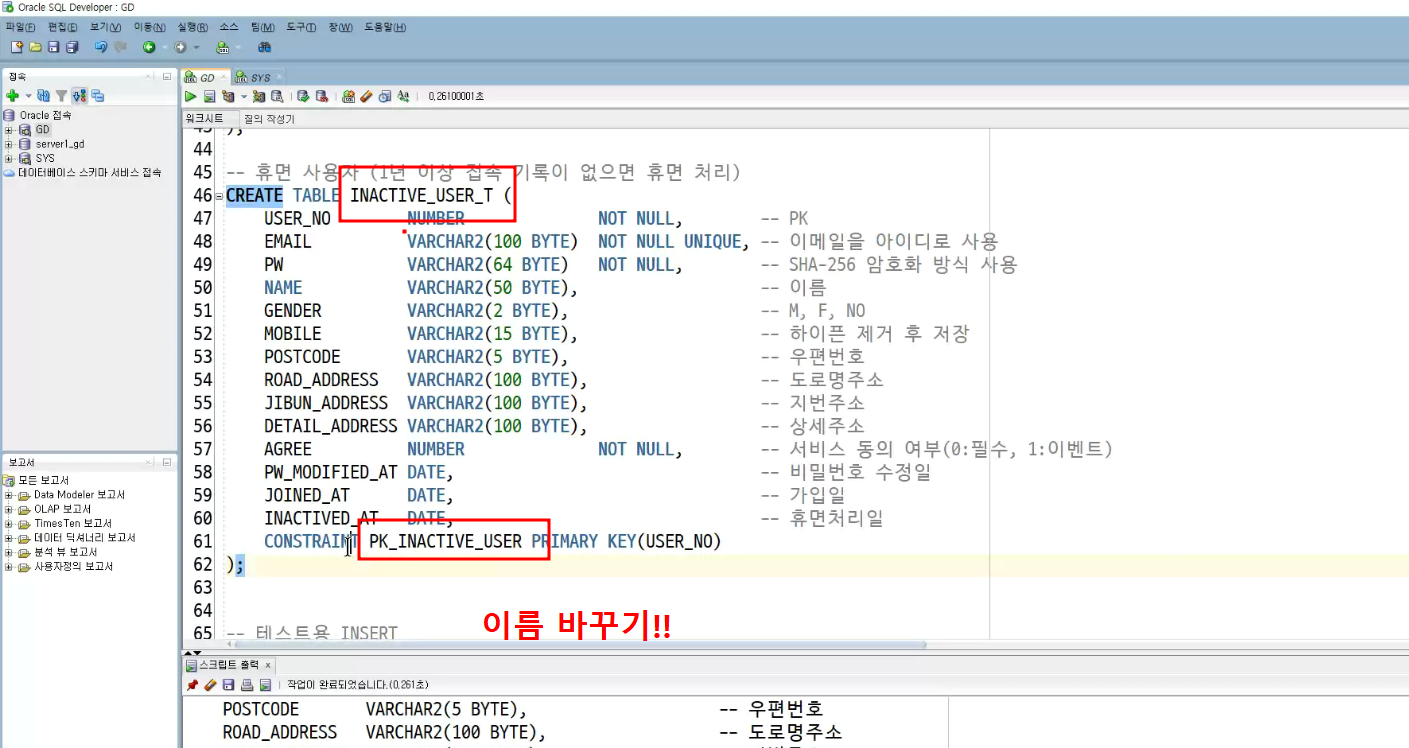Click the To Upper/Lower/InitCap icon
The width and height of the screenshot is (1409, 748).
pyautogui.click(x=403, y=97)
